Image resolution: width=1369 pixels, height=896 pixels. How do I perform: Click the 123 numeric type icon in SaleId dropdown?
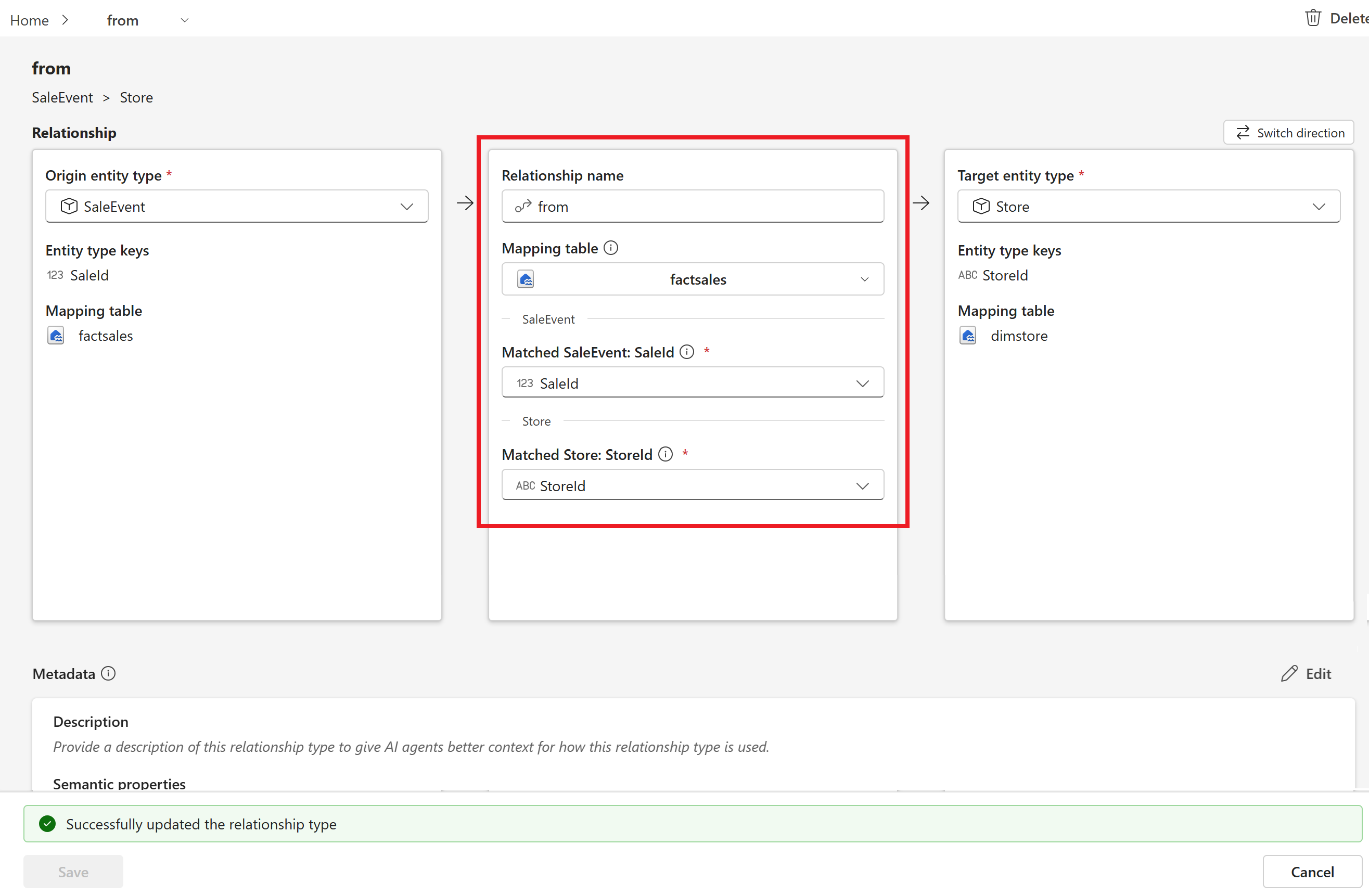524,383
